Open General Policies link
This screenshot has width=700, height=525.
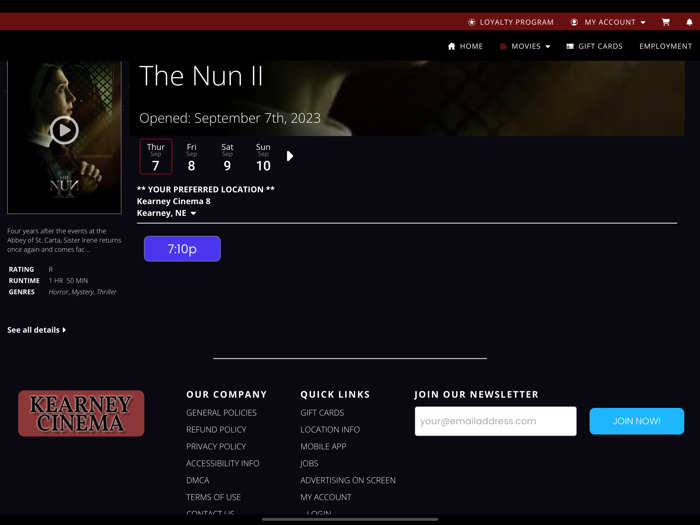(x=221, y=413)
